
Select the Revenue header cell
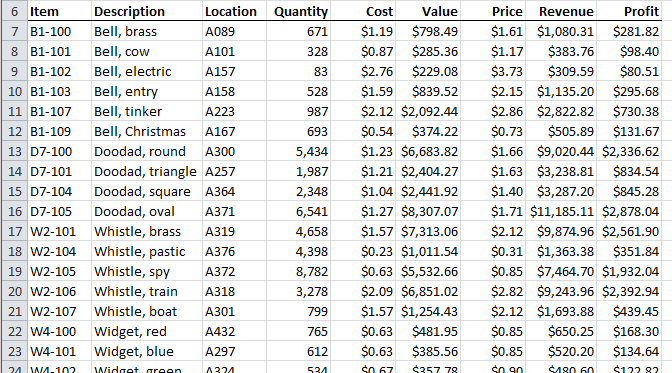tap(561, 11)
